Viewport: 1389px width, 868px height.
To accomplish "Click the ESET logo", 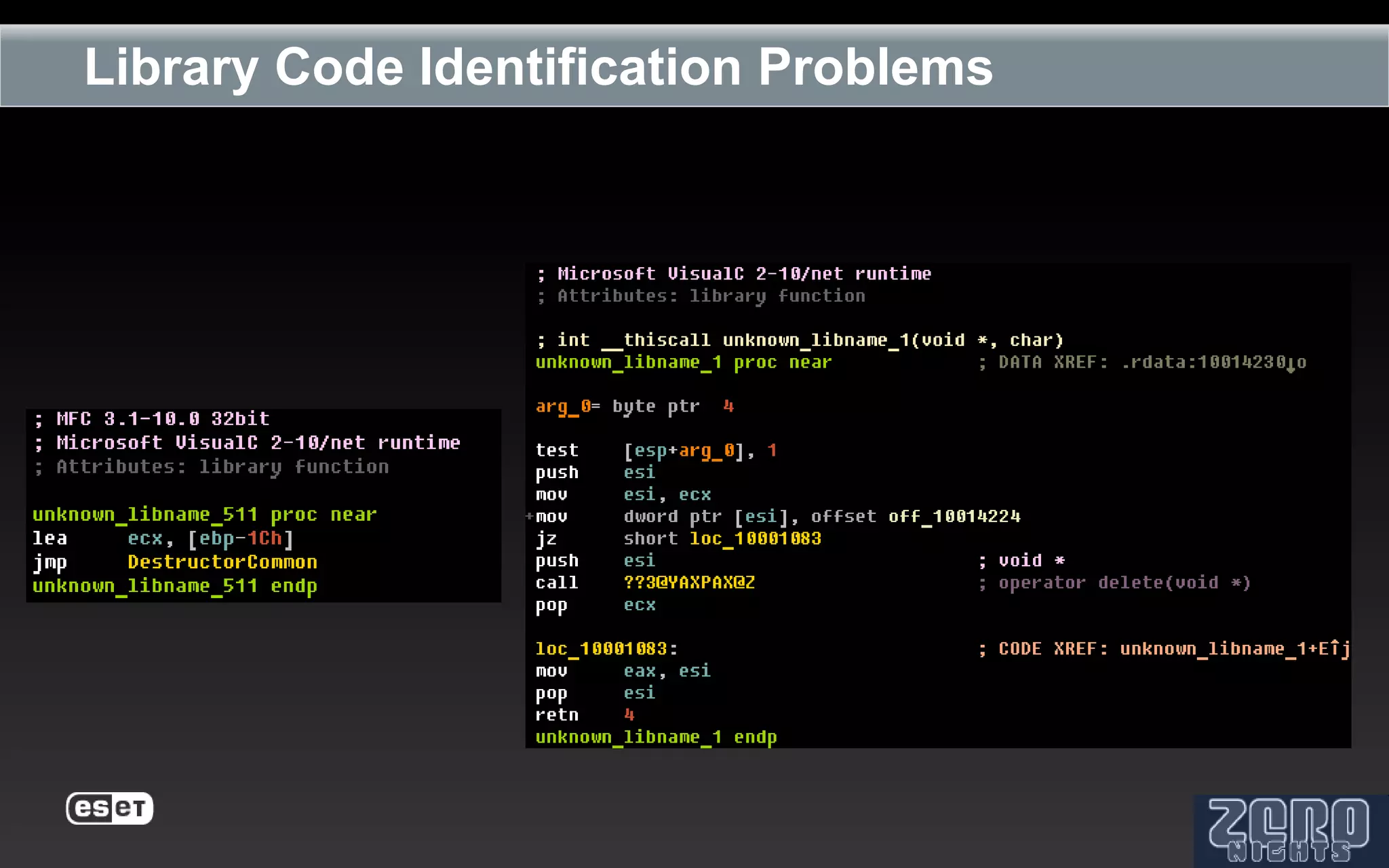I will pyautogui.click(x=110, y=808).
